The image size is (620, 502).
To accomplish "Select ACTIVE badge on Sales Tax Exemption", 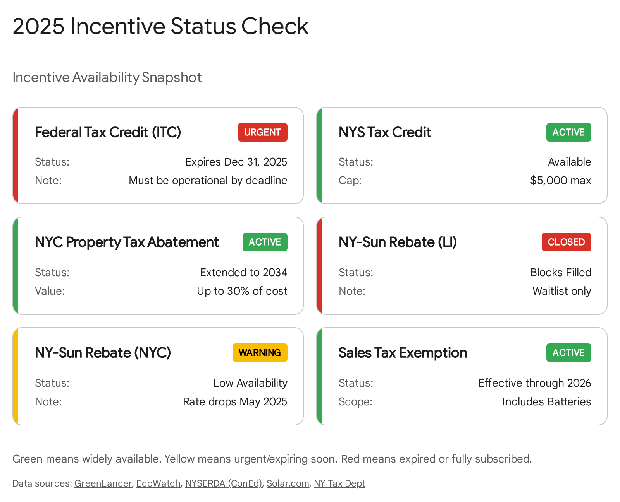I will [568, 352].
